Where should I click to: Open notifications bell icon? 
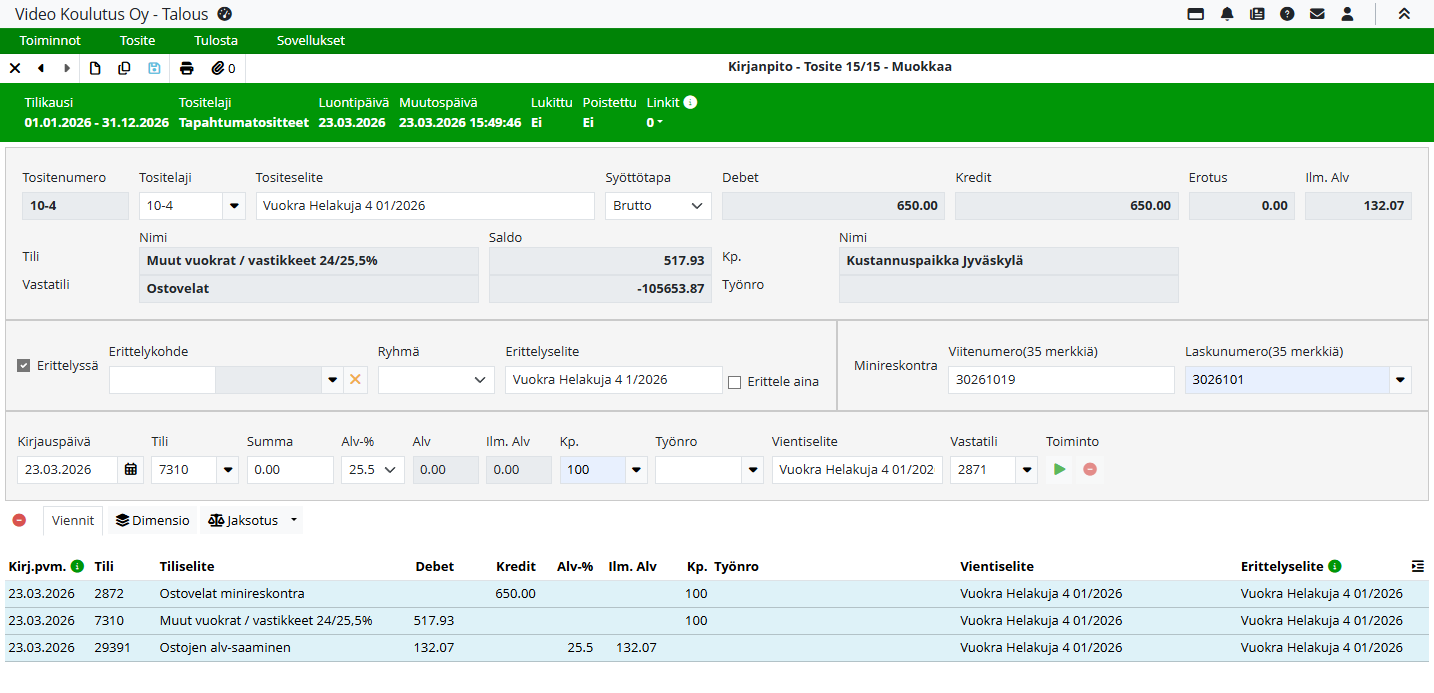click(1227, 14)
